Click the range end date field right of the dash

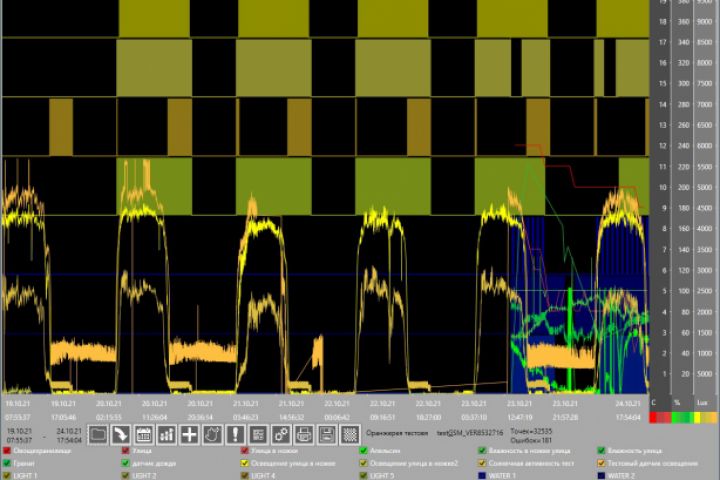point(69,435)
